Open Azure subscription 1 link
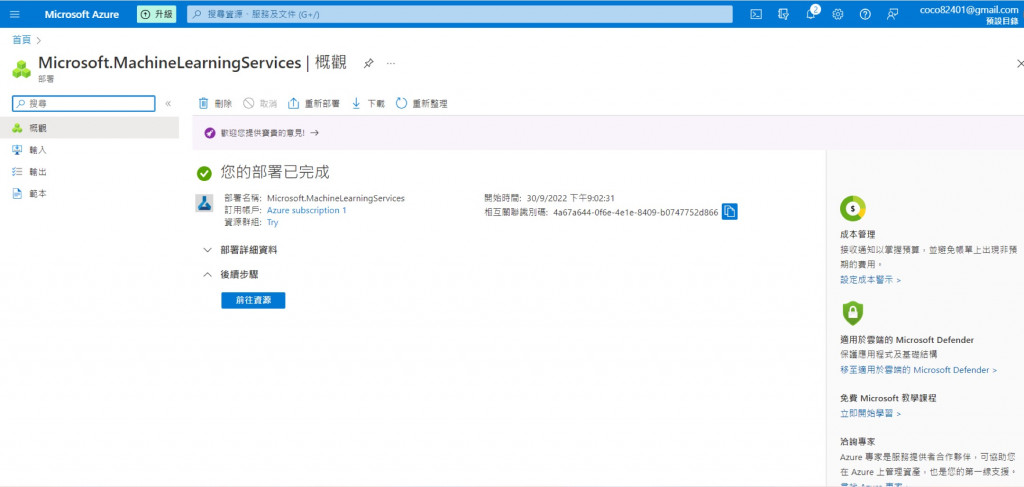Image resolution: width=1024 pixels, height=487 pixels. point(306,210)
